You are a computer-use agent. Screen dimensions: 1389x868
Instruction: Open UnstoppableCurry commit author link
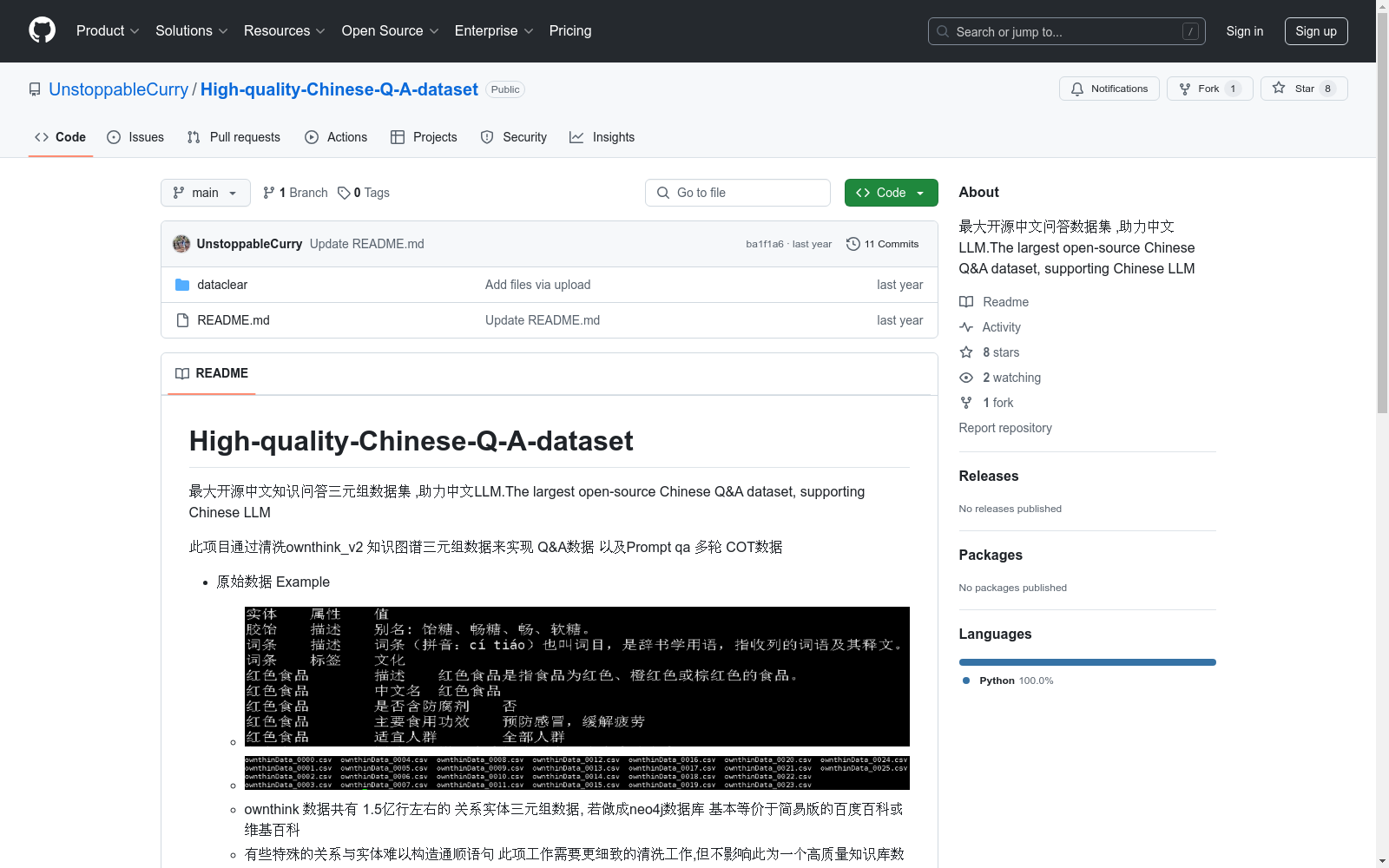pos(249,244)
